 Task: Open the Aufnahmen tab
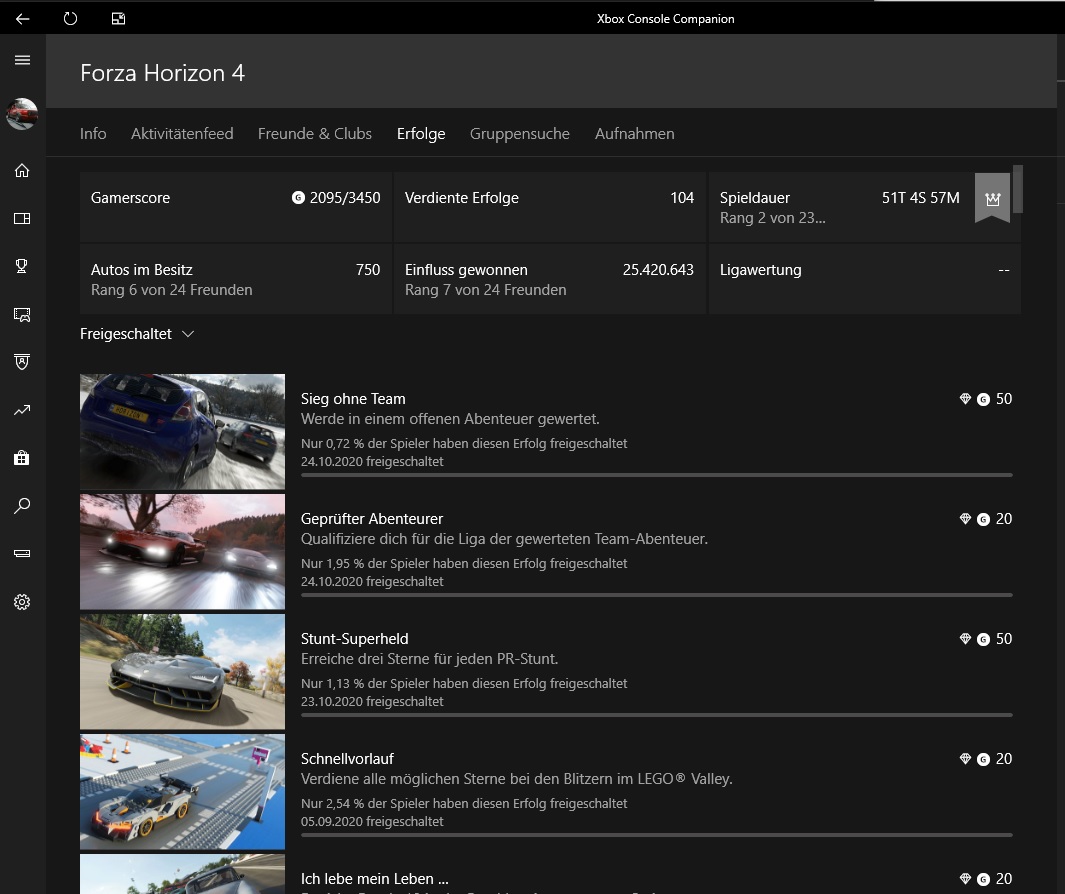tap(634, 134)
